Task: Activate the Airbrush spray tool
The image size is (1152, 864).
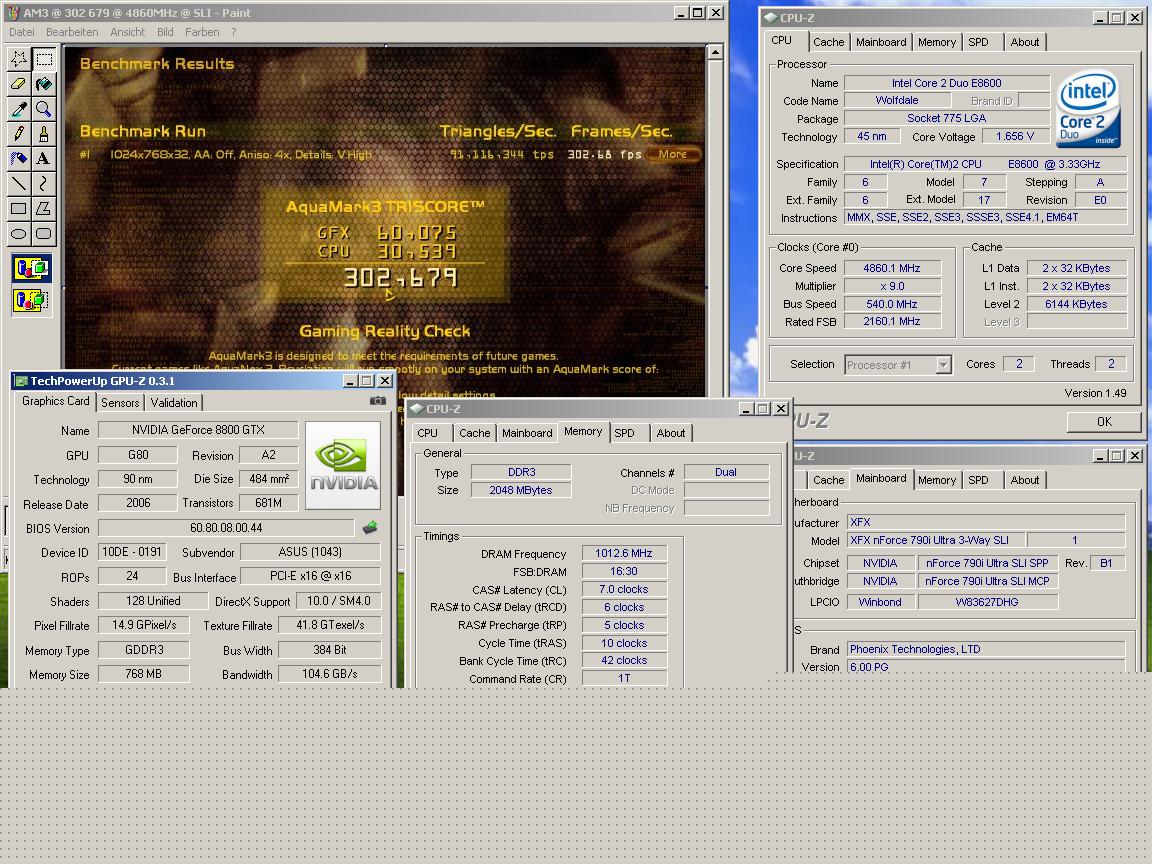Action: [x=19, y=159]
